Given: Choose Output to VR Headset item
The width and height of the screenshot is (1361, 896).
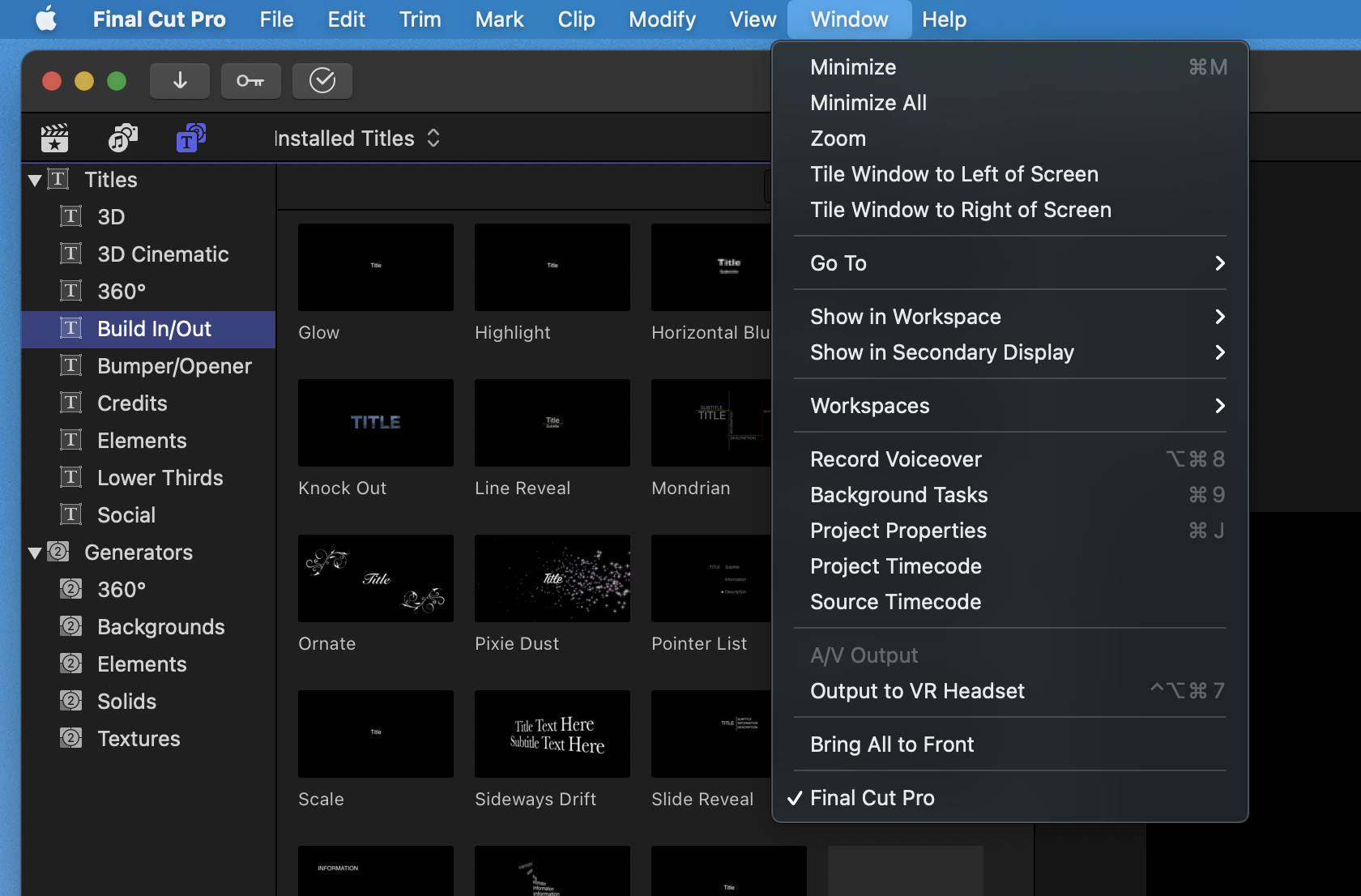Looking at the screenshot, I should pyautogui.click(x=1010, y=691).
